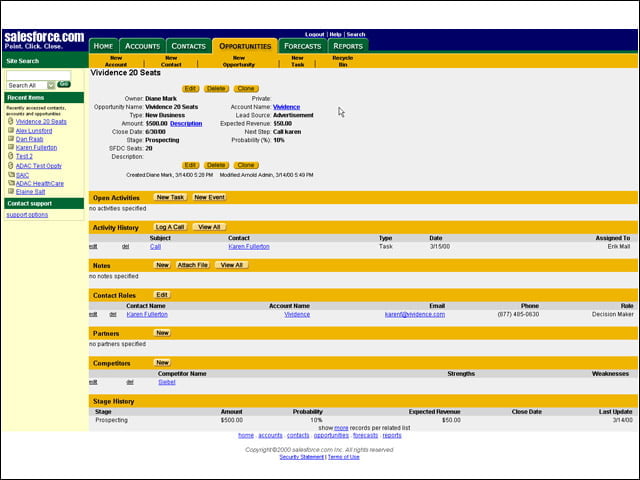The height and width of the screenshot is (480, 640).
Task: Click del on Karen Fullerton contact role
Action: (x=113, y=314)
